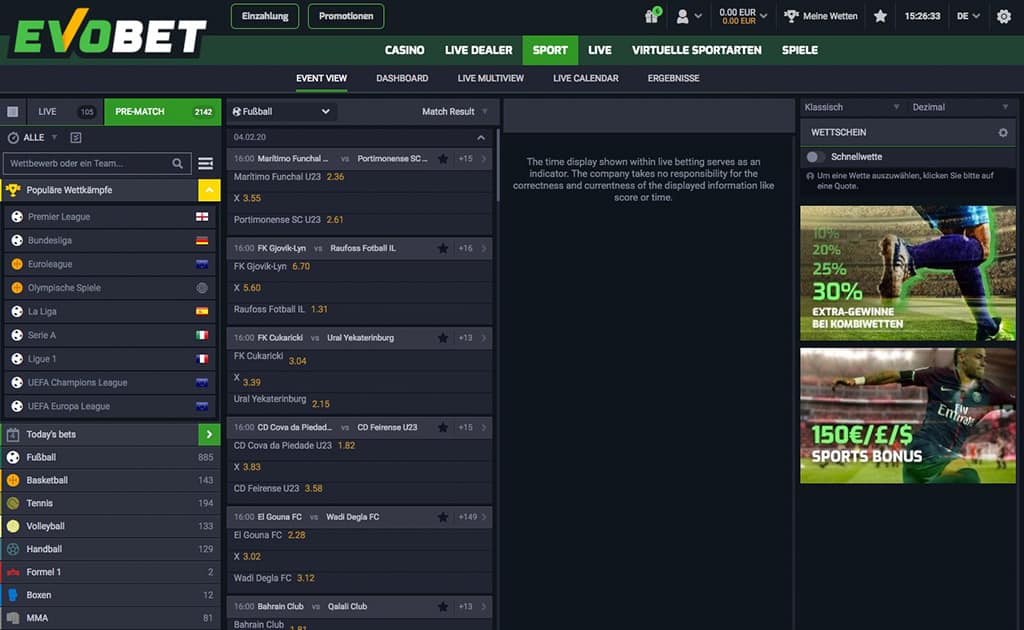Screen dimensions: 1024x630
Task: Open the 150€ Sports Bonus banner
Action: [x=908, y=415]
